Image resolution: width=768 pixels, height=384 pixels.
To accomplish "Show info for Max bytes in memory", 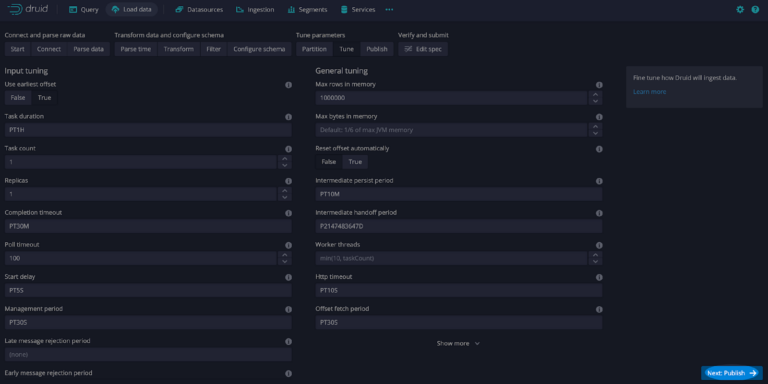I will point(599,117).
